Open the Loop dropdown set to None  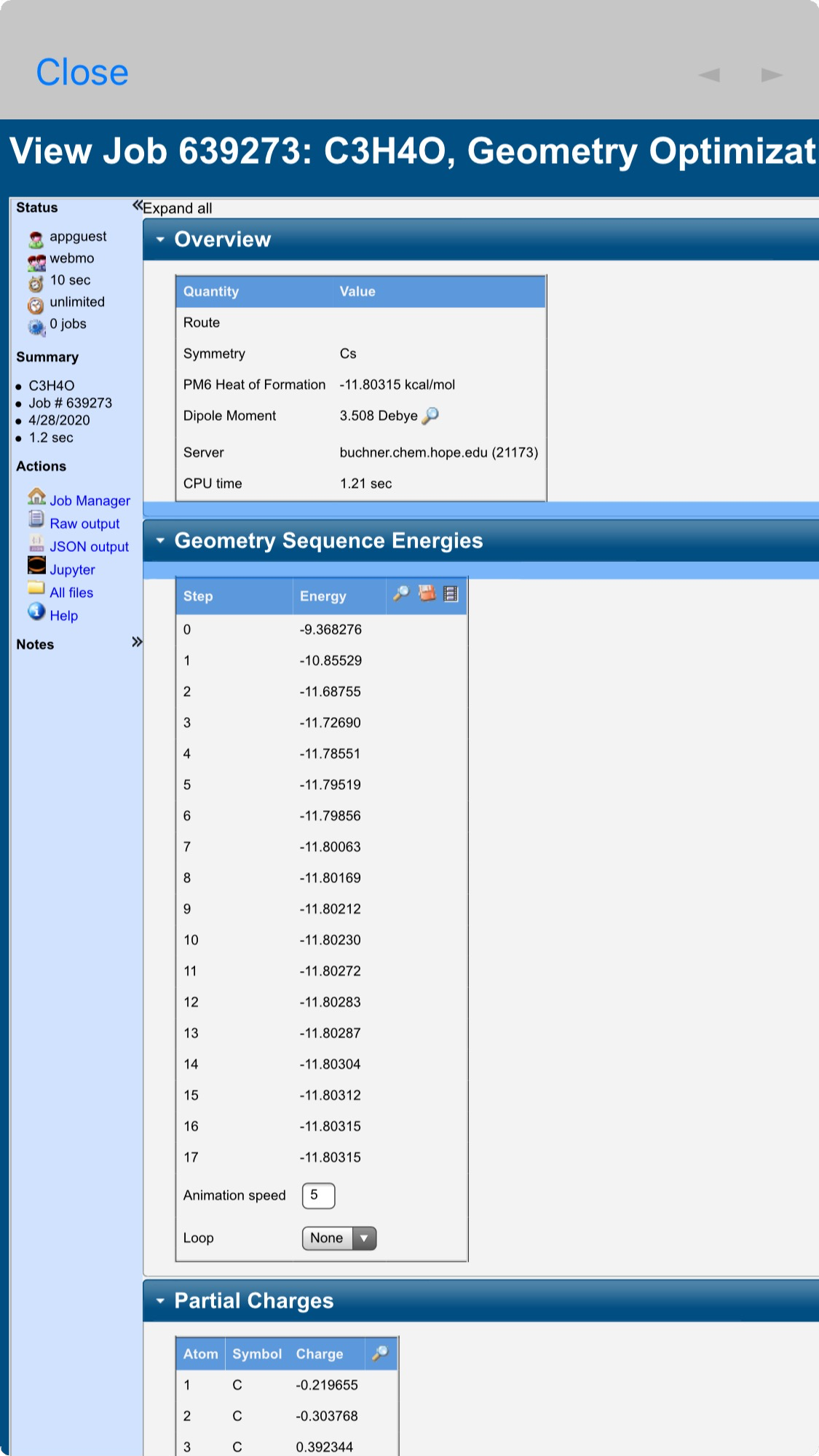pos(339,1238)
